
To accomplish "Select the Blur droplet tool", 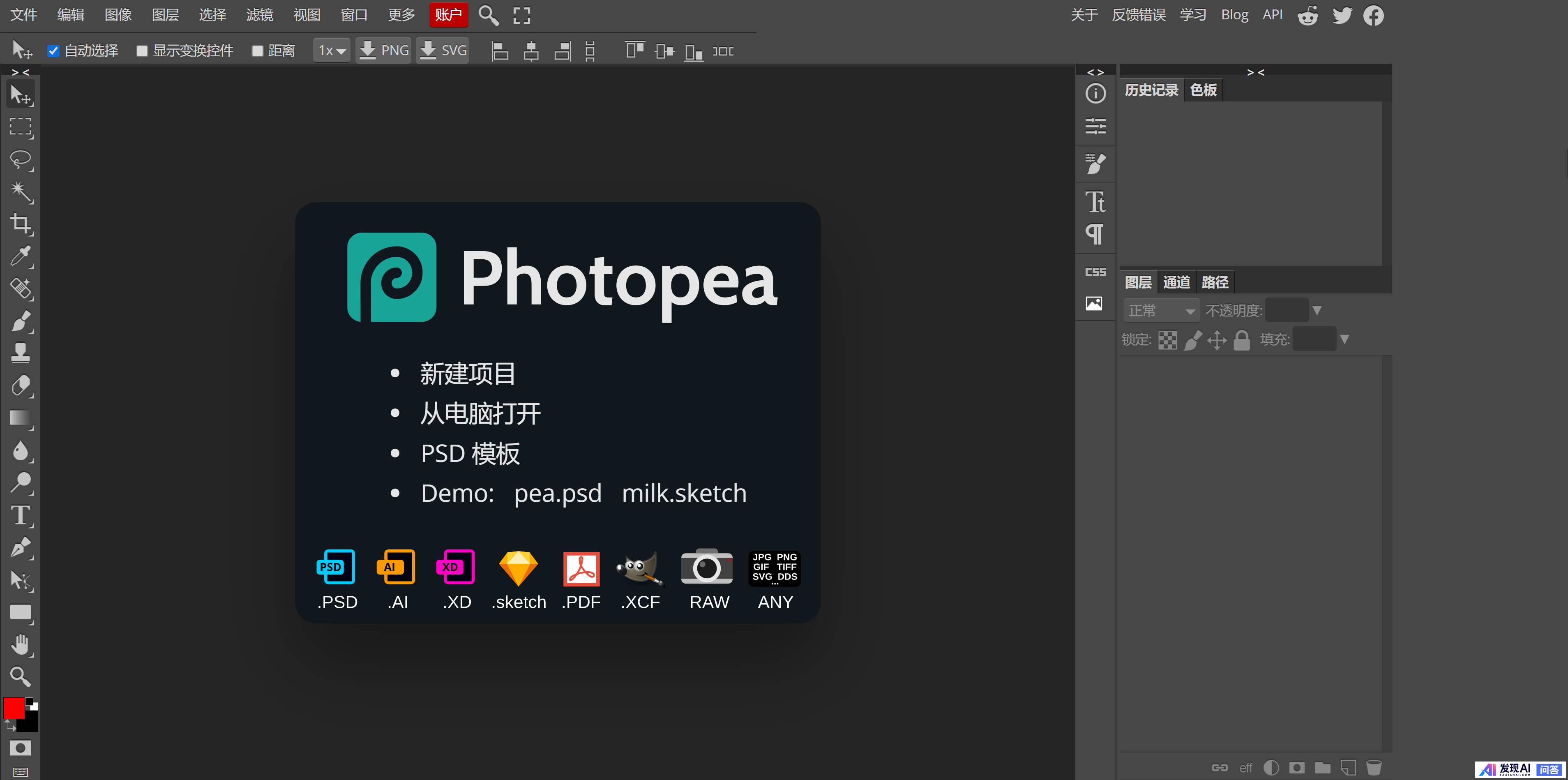I will click(21, 450).
